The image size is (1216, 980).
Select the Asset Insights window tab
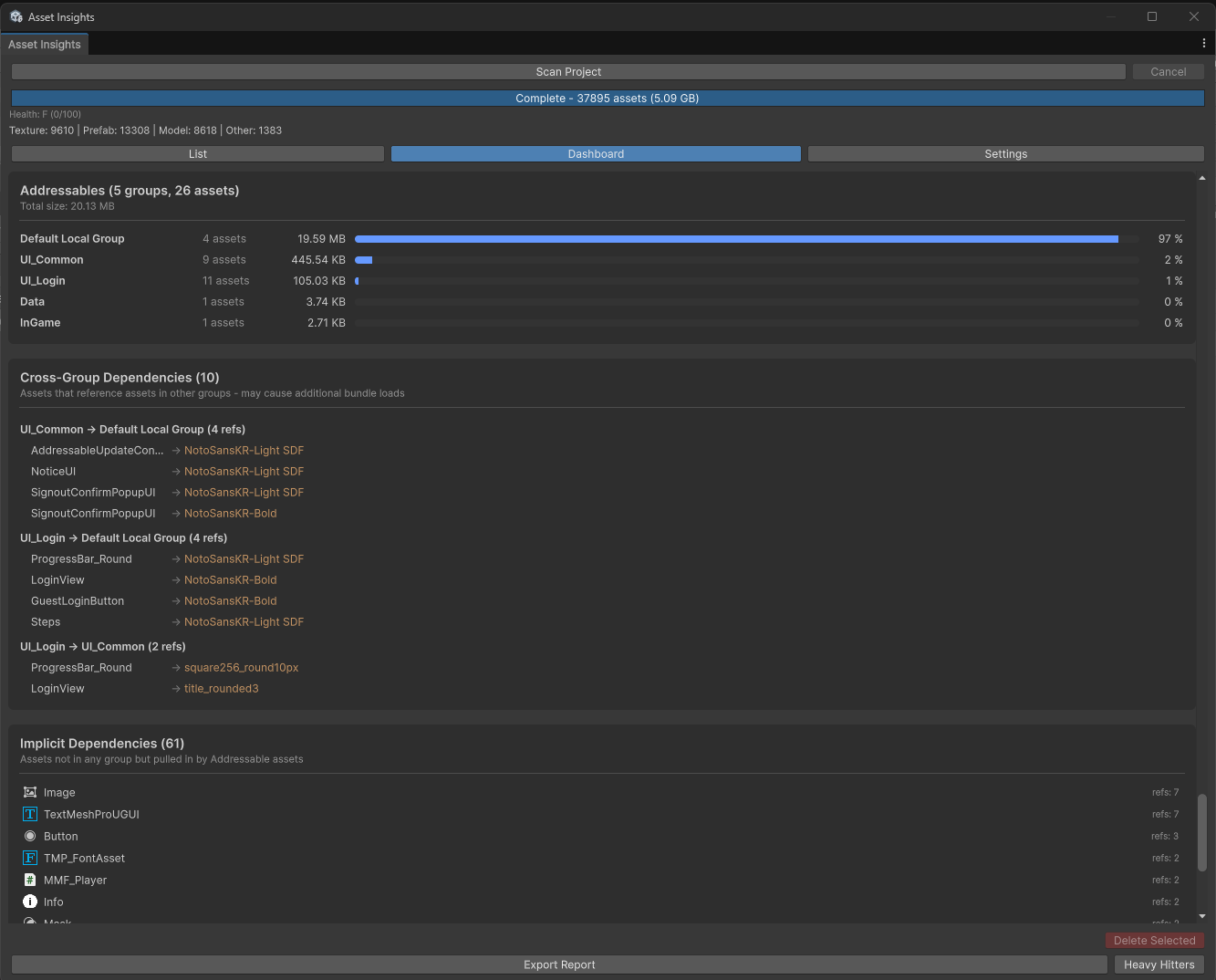[45, 44]
